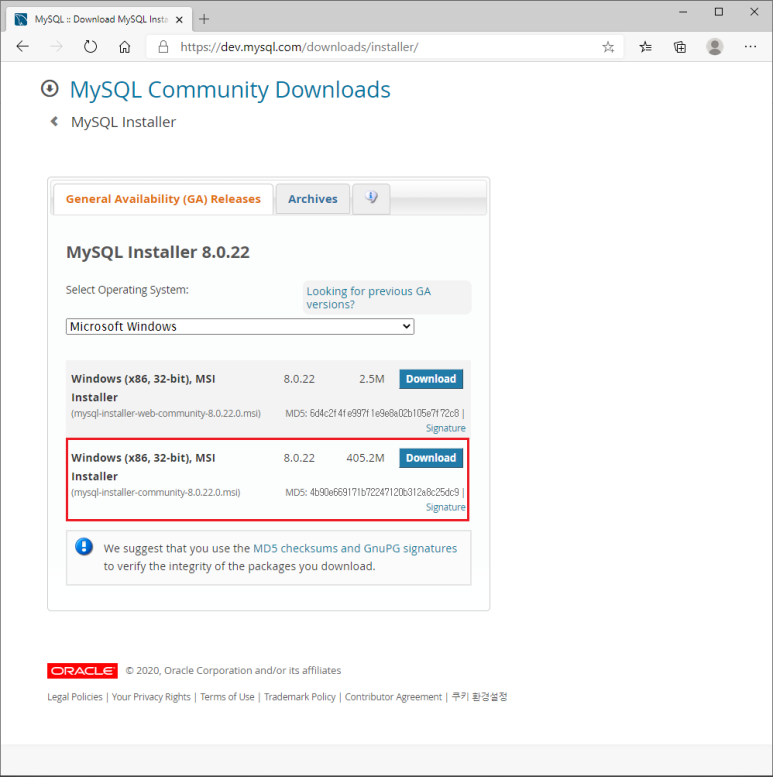Follow Looking for previous GA versions link
Viewport: 773px width, 777px height.
(x=369, y=297)
